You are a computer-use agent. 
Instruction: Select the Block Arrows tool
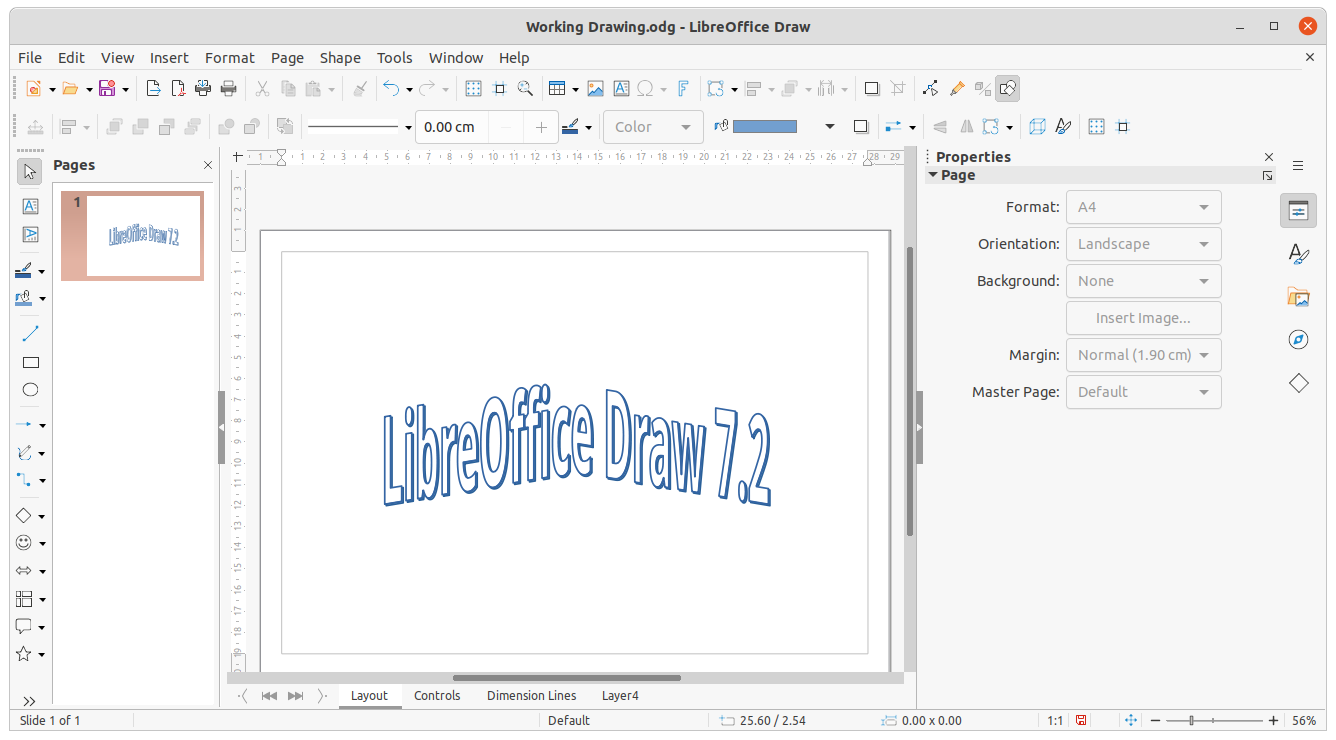point(24,571)
